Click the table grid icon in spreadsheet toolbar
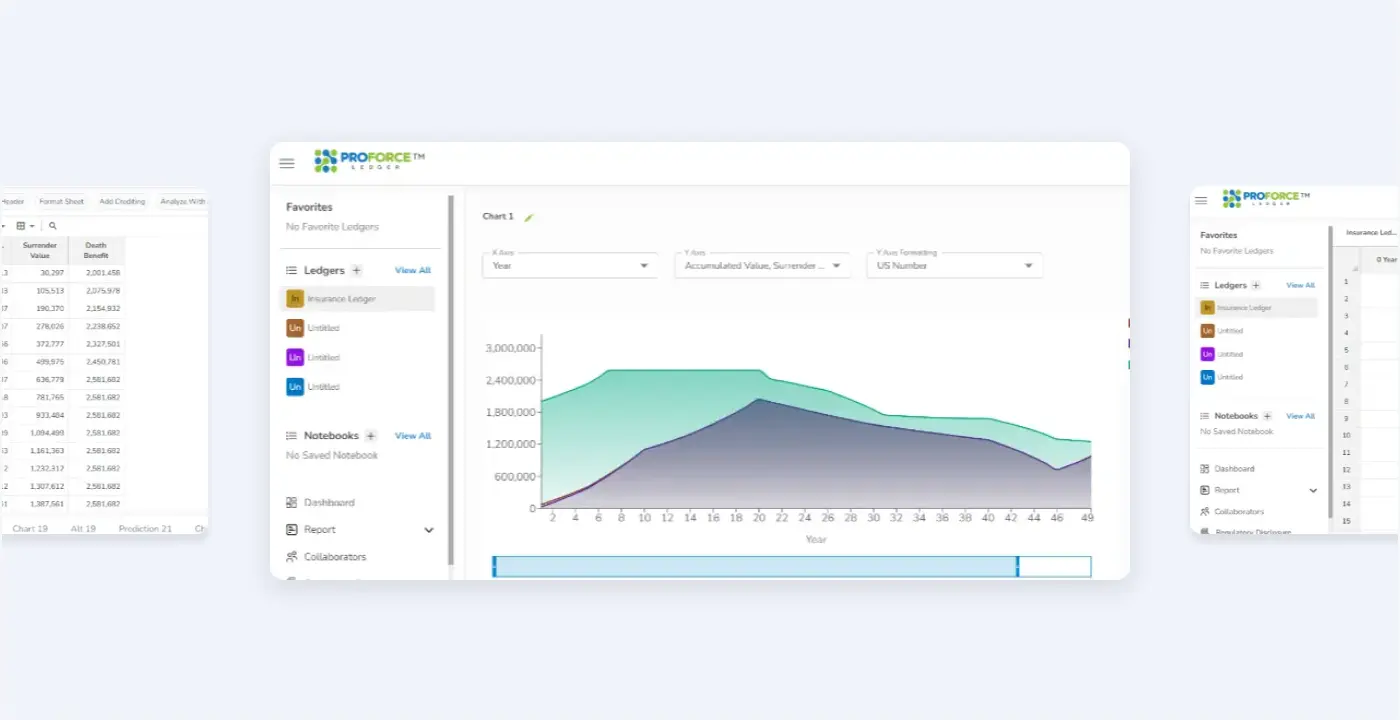 [21, 226]
